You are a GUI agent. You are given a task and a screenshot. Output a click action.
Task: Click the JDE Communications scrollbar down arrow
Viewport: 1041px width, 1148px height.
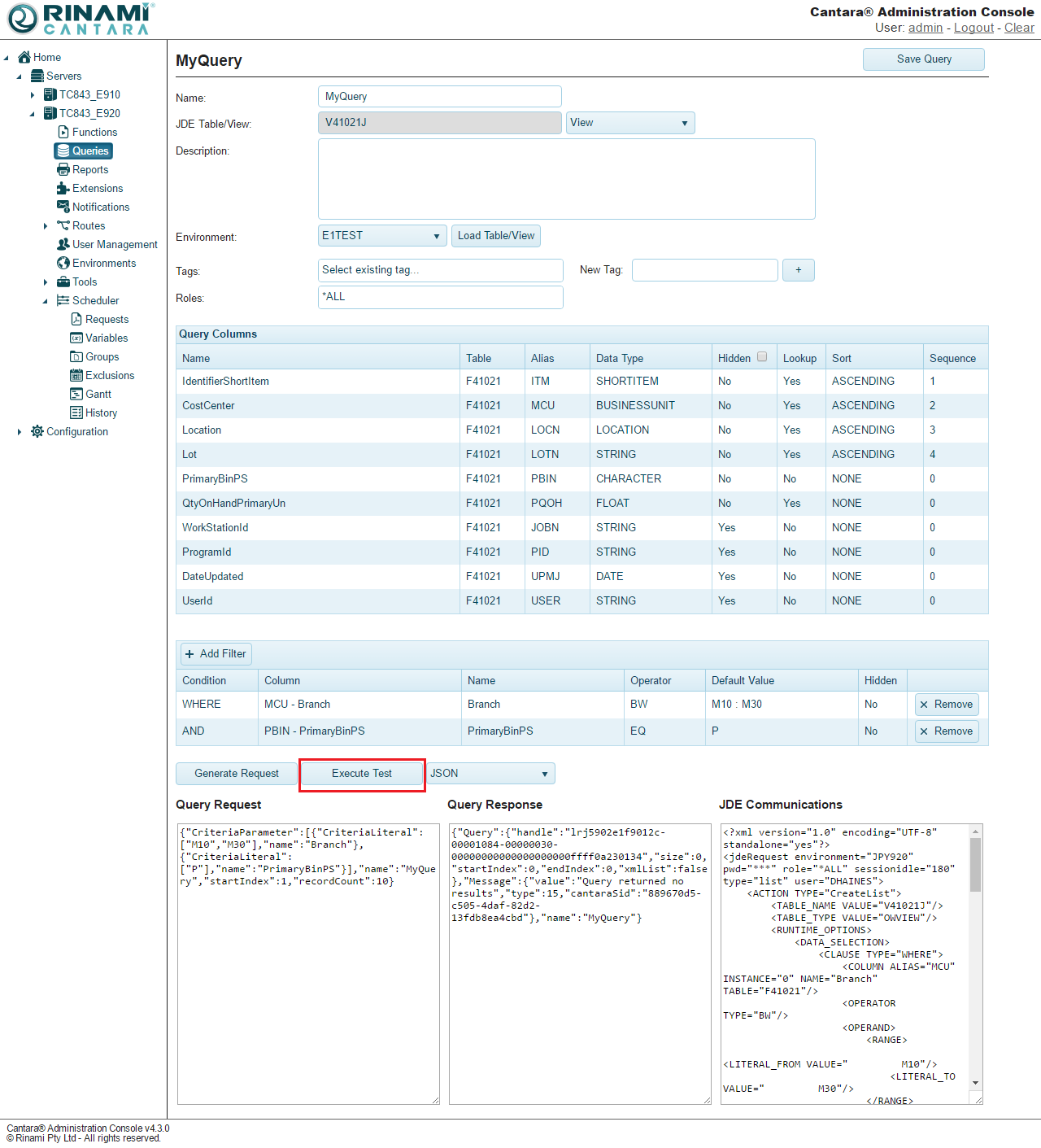click(x=975, y=1083)
